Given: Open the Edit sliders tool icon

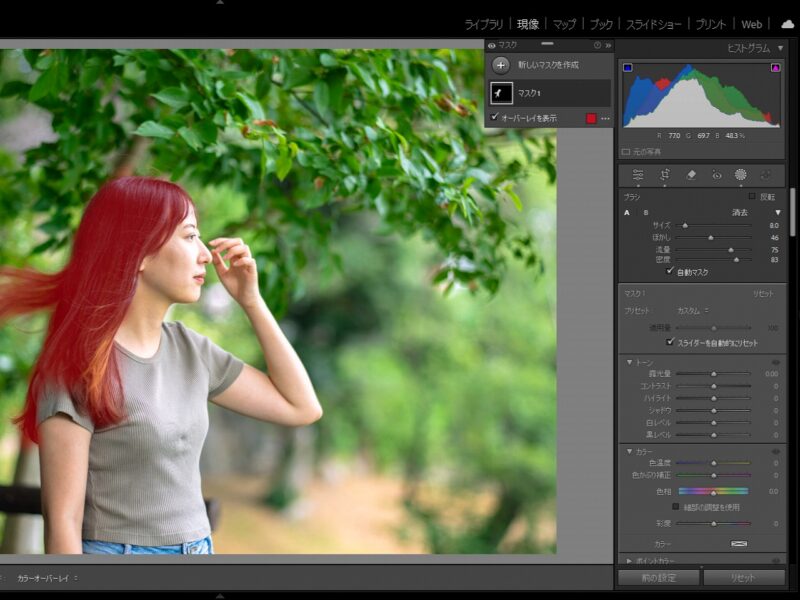Looking at the screenshot, I should point(638,175).
